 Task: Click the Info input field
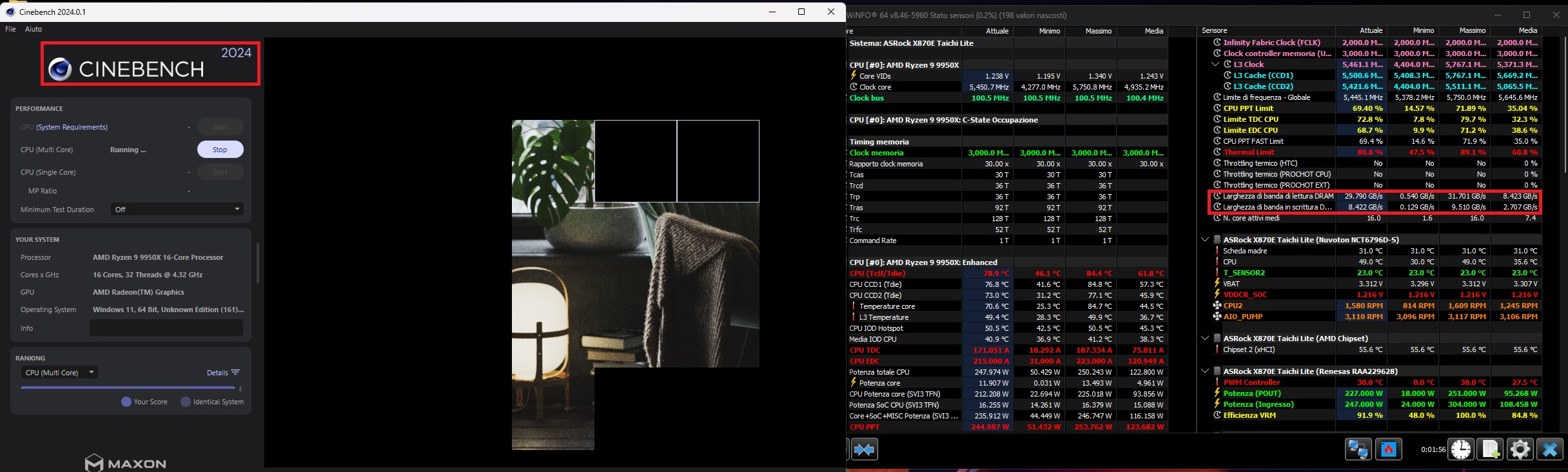166,328
